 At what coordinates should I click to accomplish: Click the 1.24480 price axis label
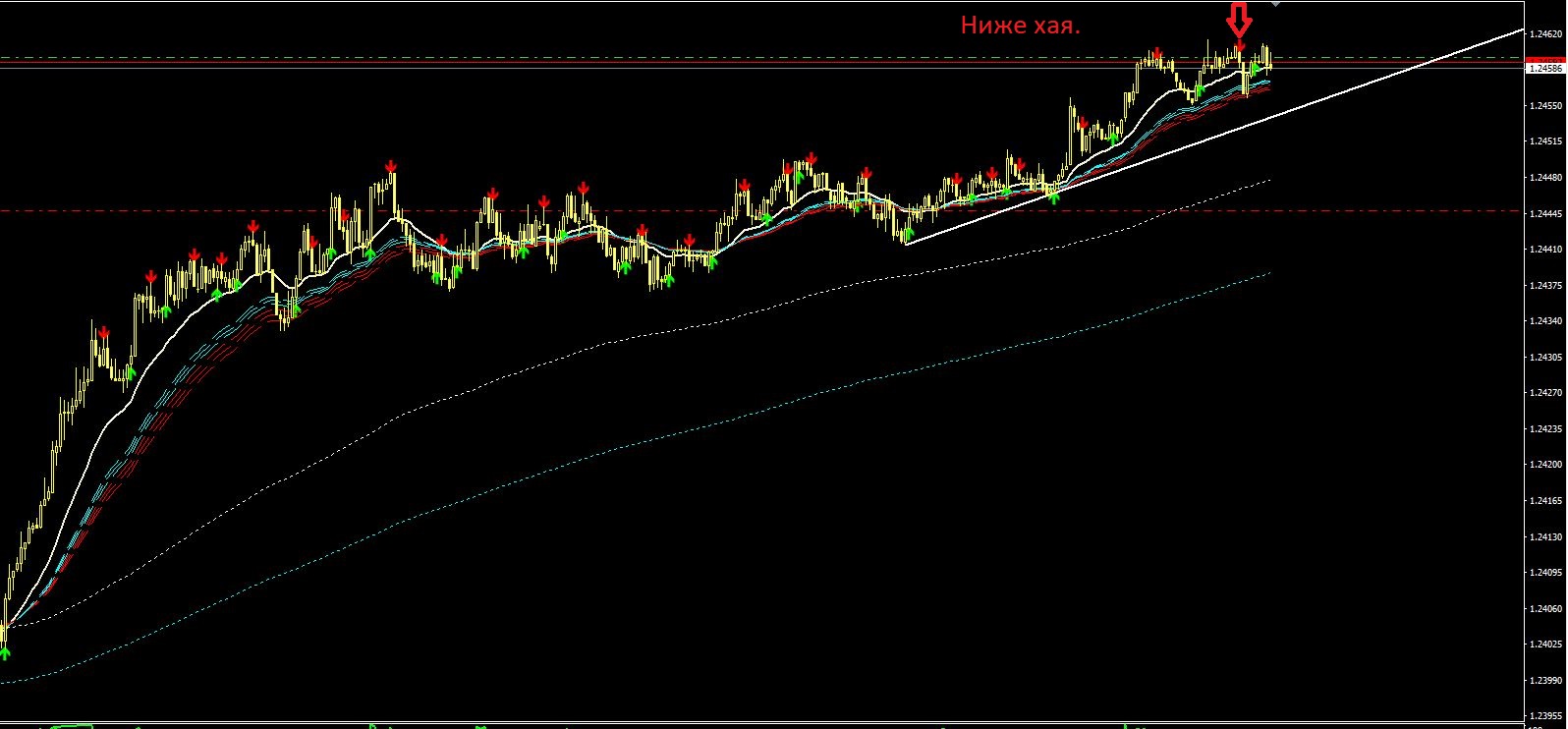click(x=1545, y=178)
